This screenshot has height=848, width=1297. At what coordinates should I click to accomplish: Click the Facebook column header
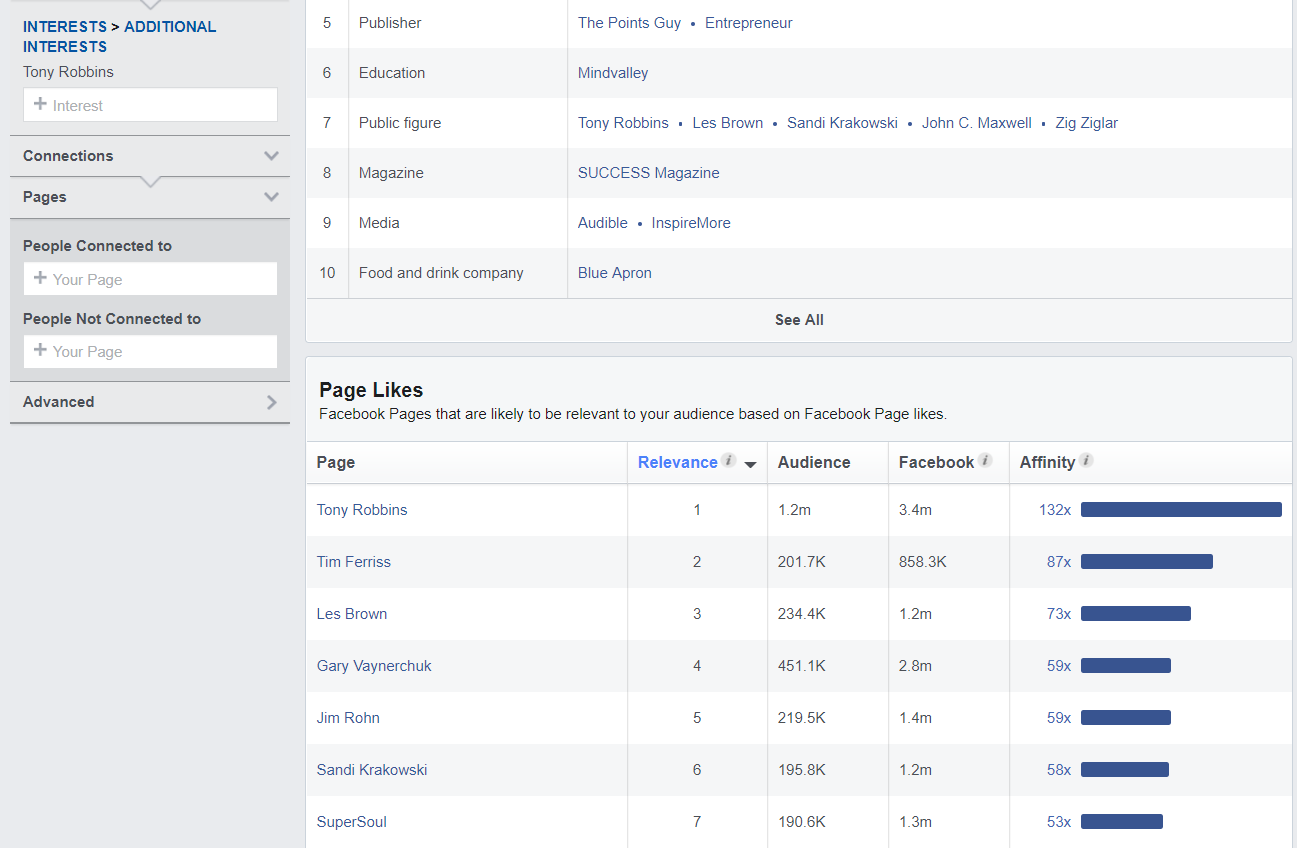tap(936, 462)
